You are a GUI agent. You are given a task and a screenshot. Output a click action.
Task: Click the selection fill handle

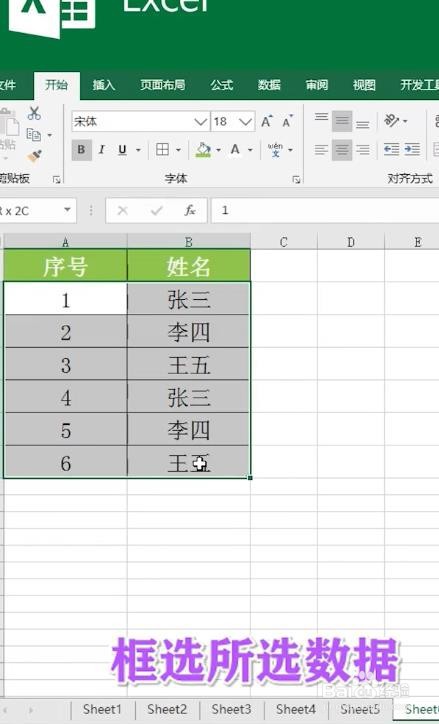250,478
